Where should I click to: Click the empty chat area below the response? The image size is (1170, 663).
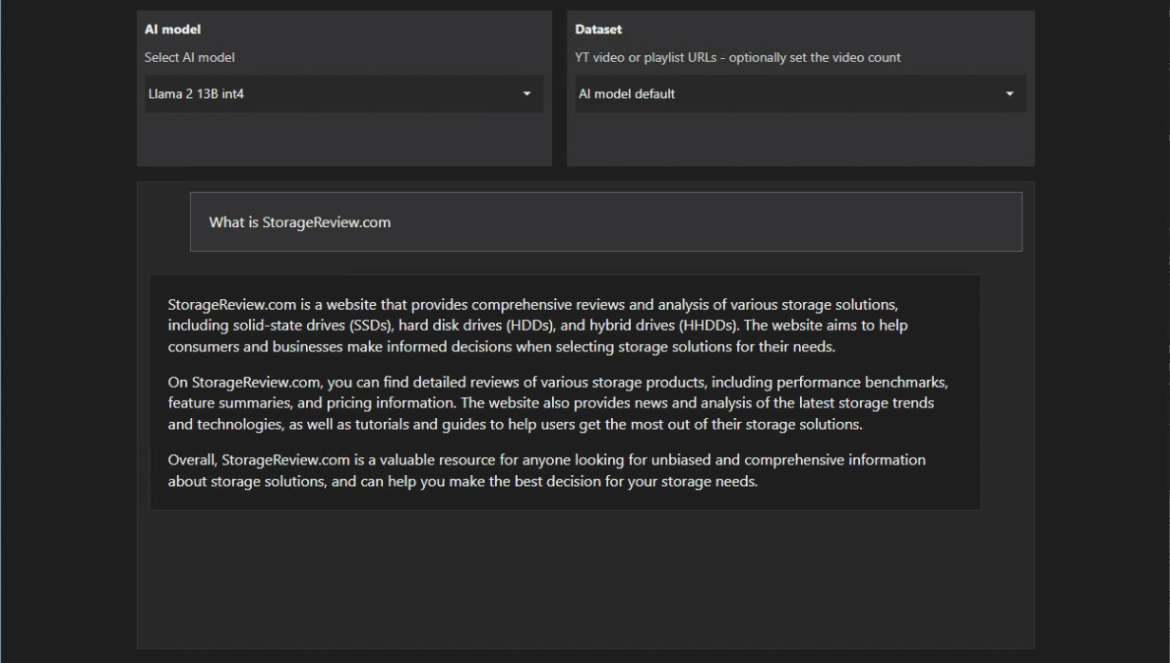tap(586, 578)
